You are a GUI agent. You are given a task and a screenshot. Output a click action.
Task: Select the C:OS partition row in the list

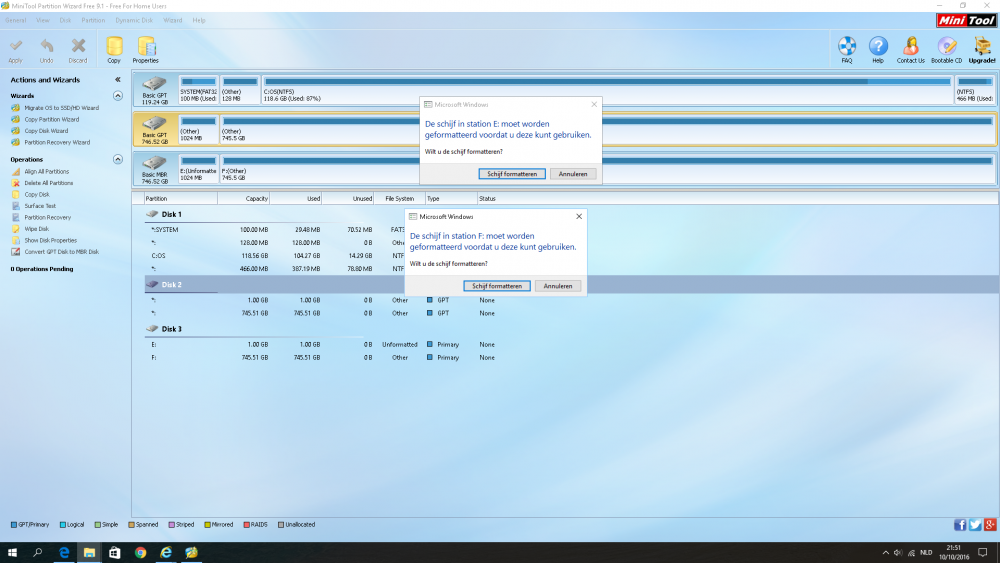point(158,255)
